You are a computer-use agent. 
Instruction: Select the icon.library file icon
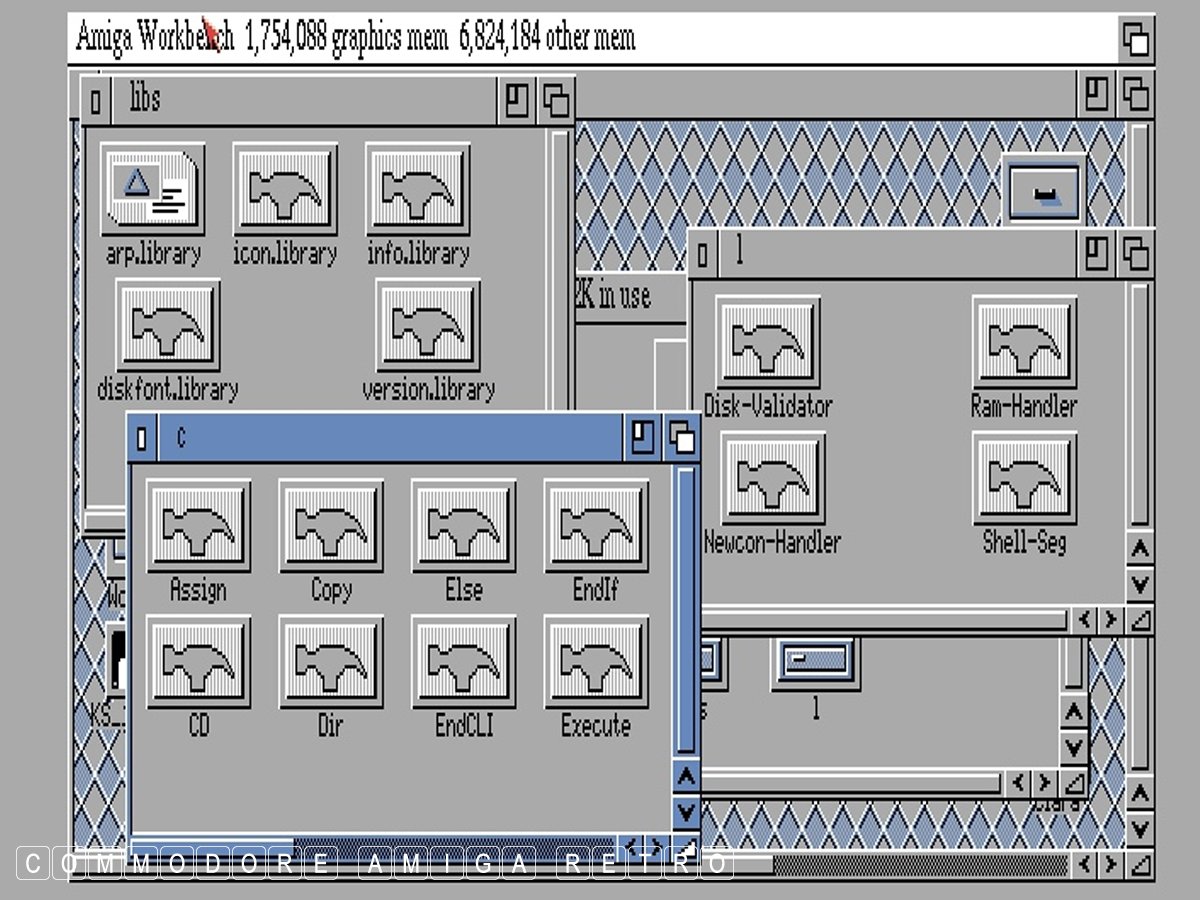click(285, 190)
